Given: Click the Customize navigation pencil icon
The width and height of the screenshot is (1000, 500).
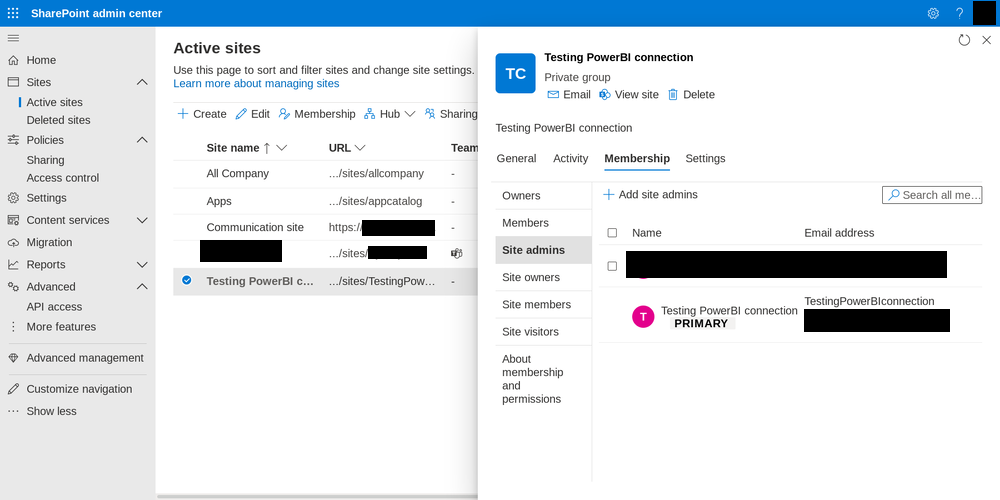Looking at the screenshot, I should (13, 389).
